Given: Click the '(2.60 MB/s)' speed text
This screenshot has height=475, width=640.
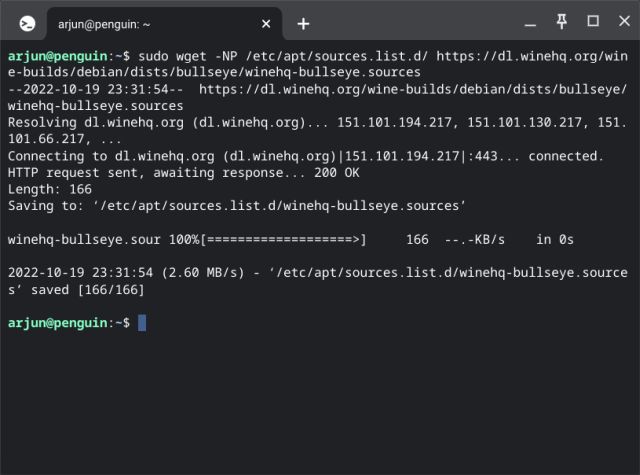Looking at the screenshot, I should [x=203, y=273].
